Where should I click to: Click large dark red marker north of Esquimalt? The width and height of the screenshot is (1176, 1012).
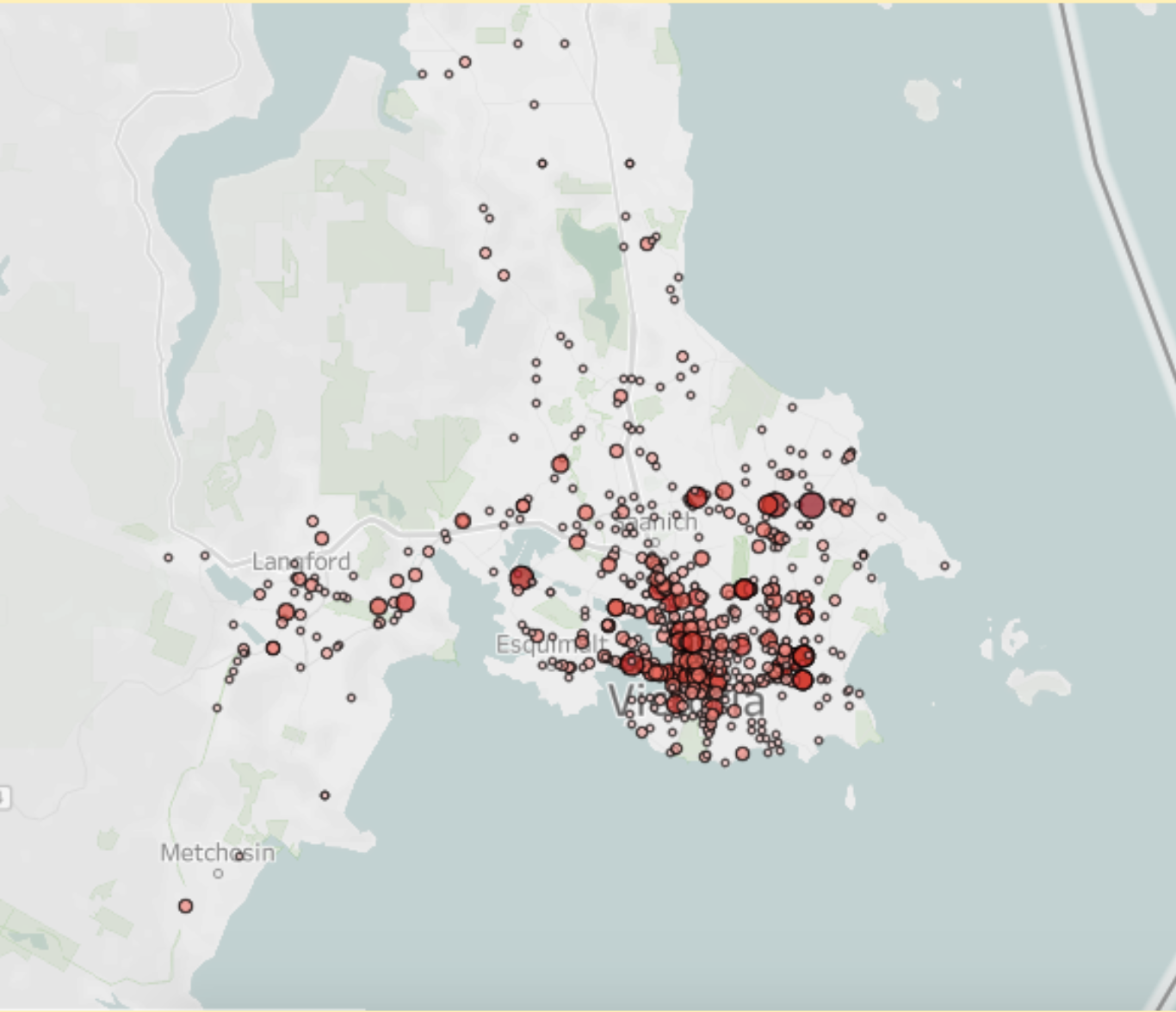point(521,577)
